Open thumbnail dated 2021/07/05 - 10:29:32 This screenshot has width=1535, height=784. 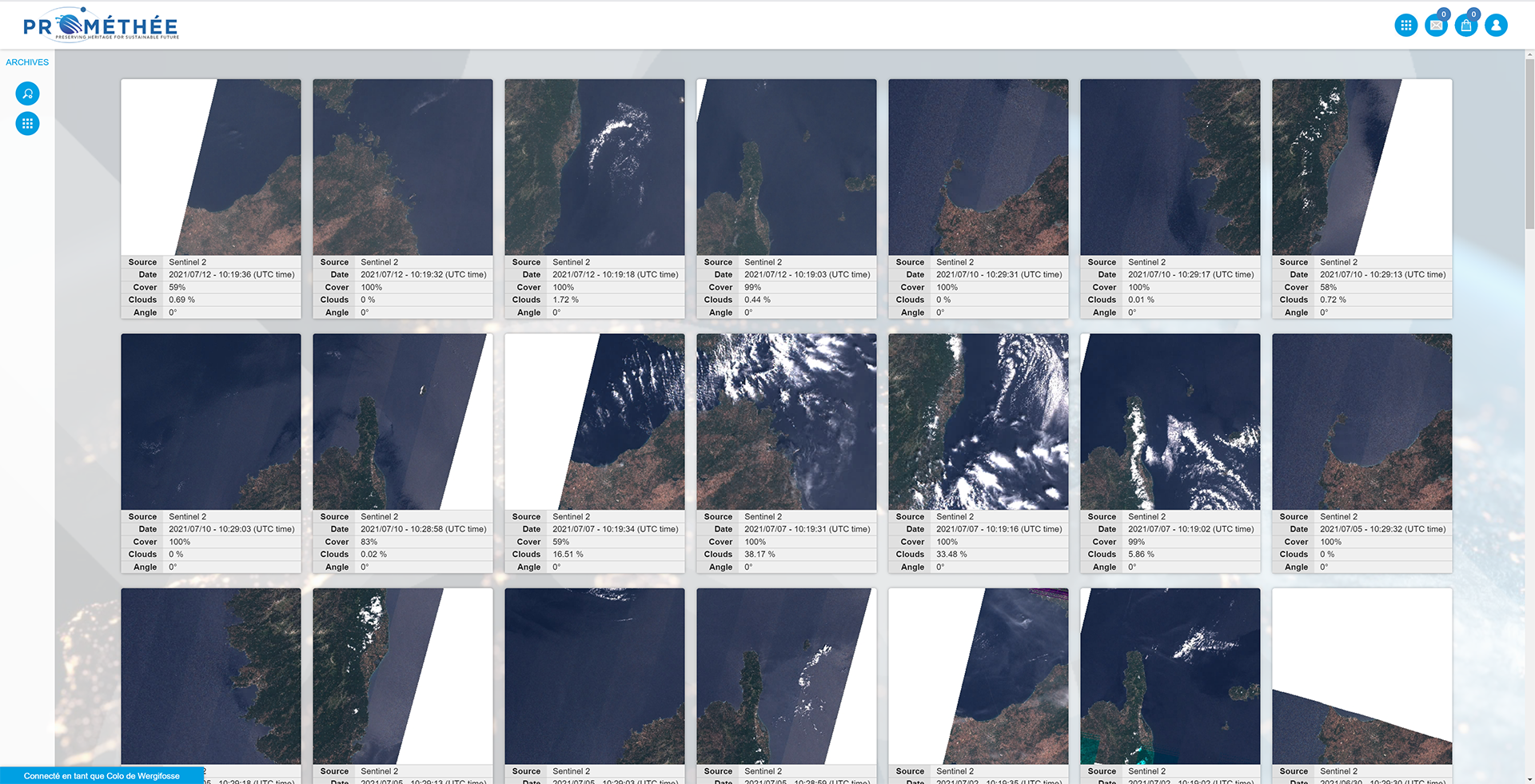click(1362, 422)
